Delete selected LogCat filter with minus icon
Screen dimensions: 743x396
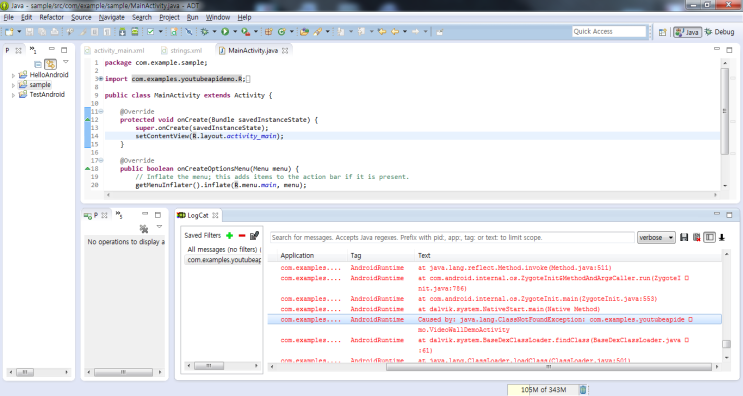242,235
